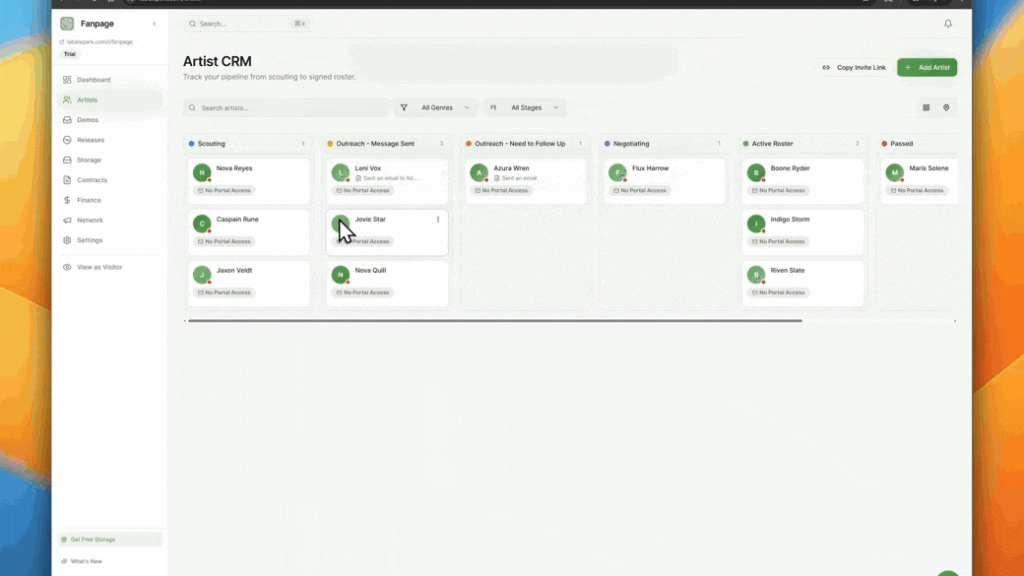Click the Network megaphone icon in sidebar

(67, 220)
